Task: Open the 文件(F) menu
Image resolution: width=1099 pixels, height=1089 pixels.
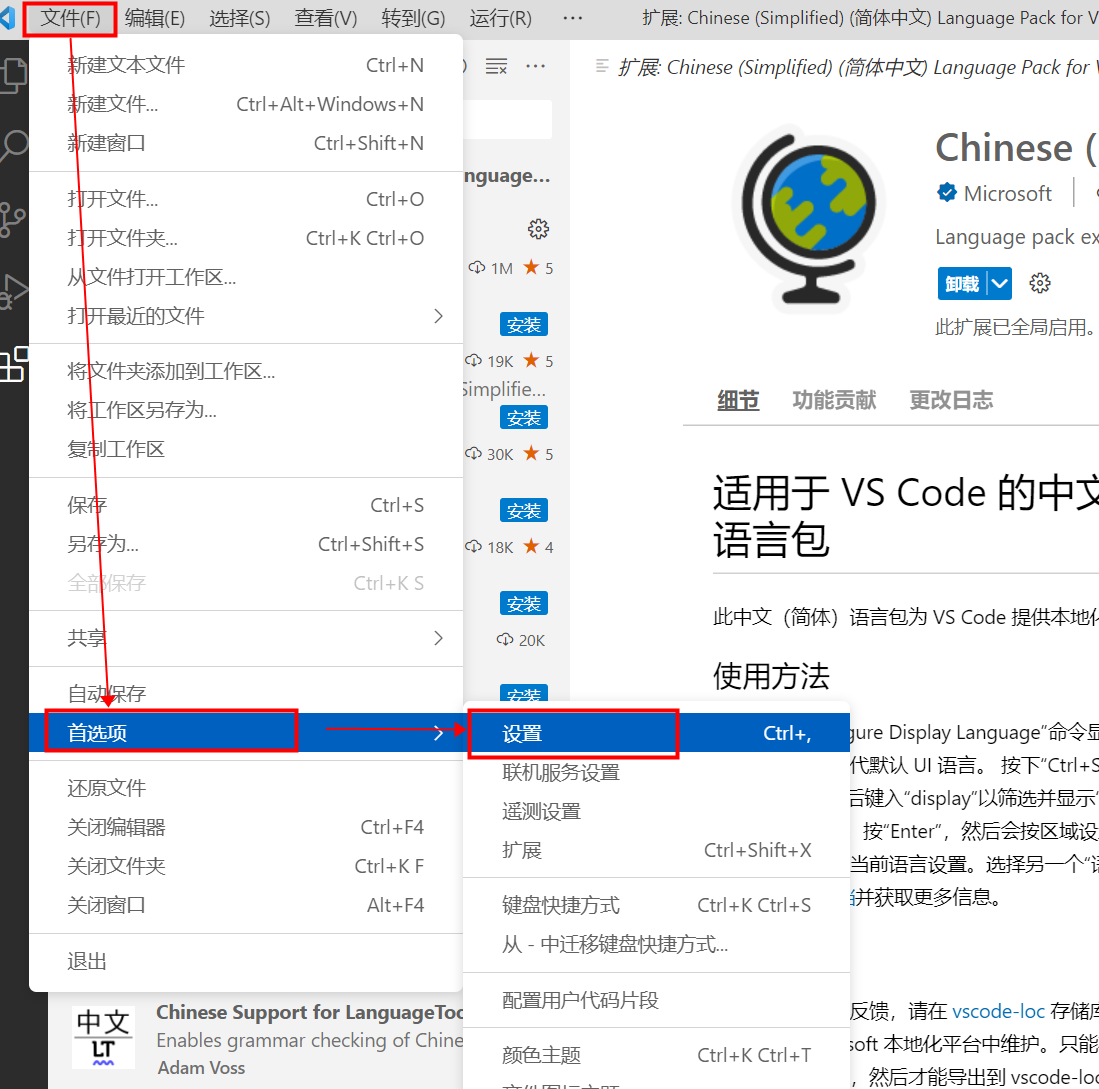Action: tap(70, 18)
